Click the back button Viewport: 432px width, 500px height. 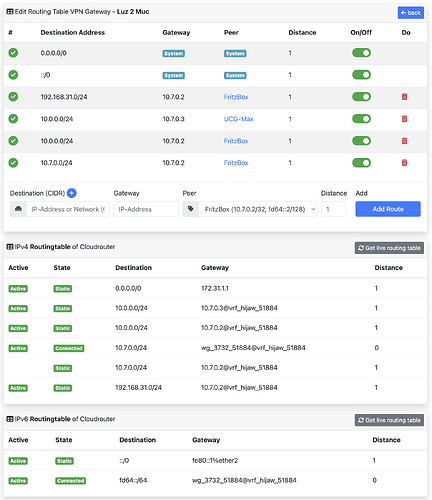(411, 13)
